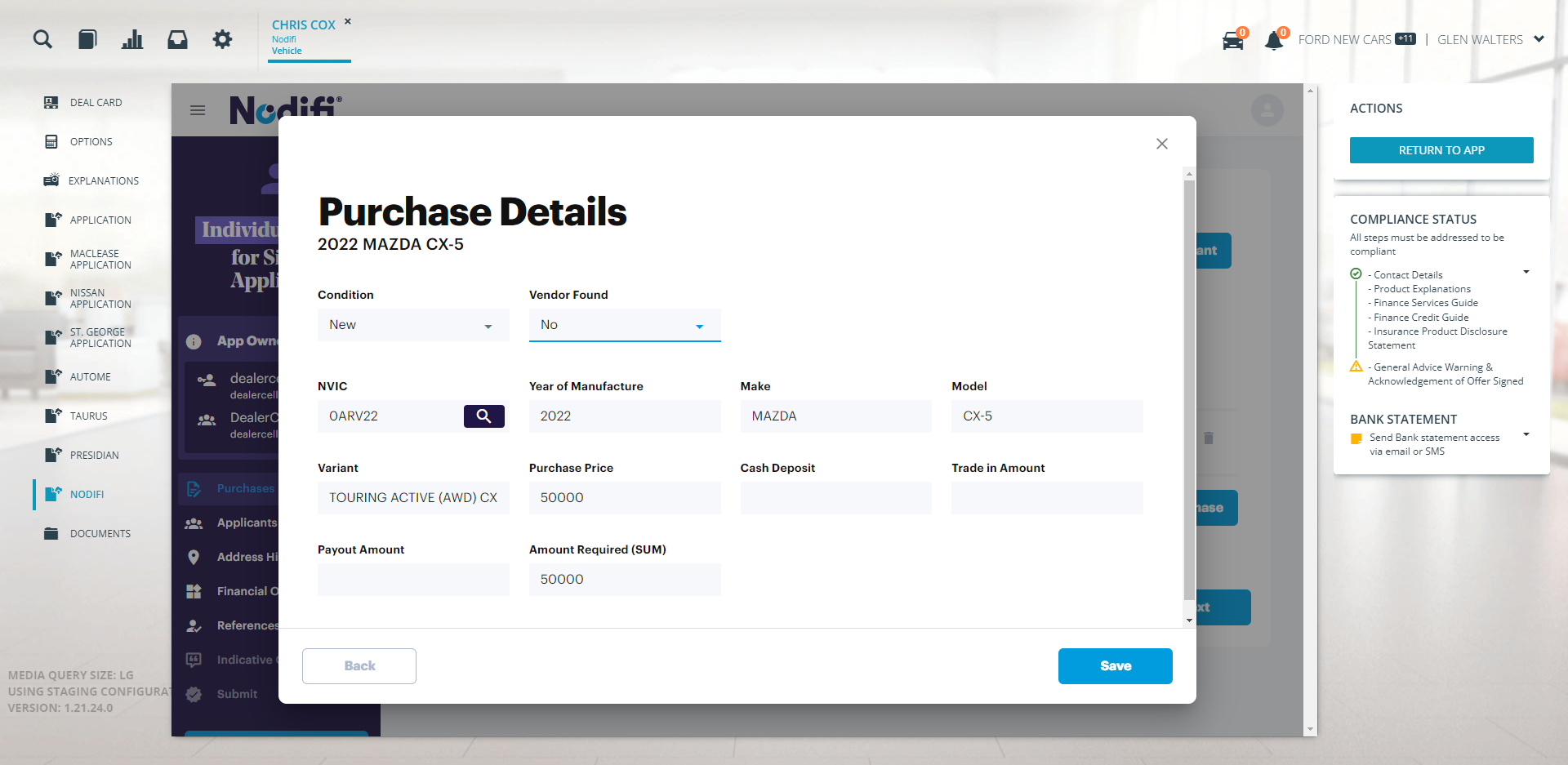The height and width of the screenshot is (765, 1568).
Task: Click Send Bank statement access item
Action: click(x=1434, y=444)
